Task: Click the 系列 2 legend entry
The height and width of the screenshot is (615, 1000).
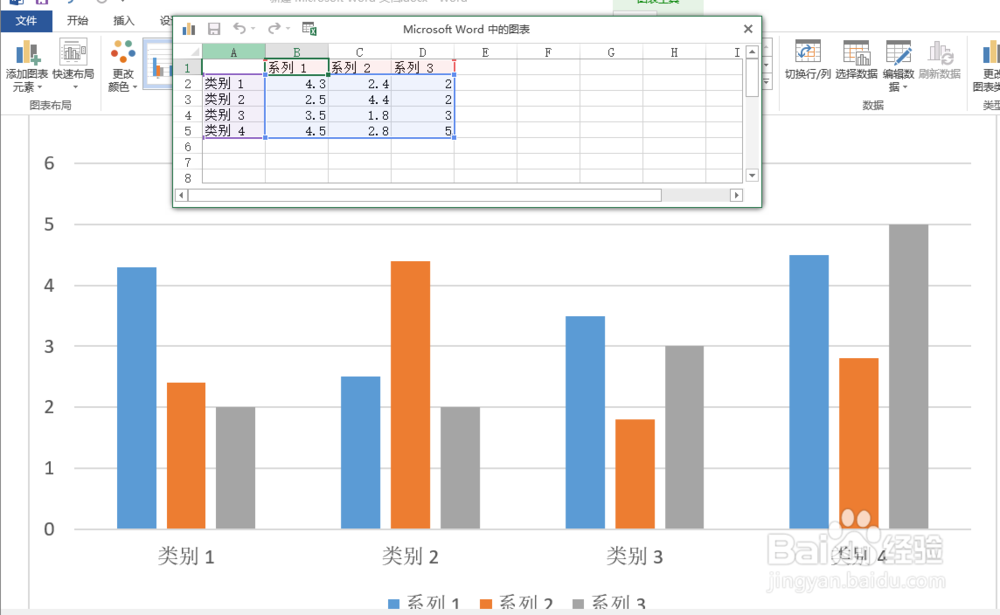Action: [517, 604]
